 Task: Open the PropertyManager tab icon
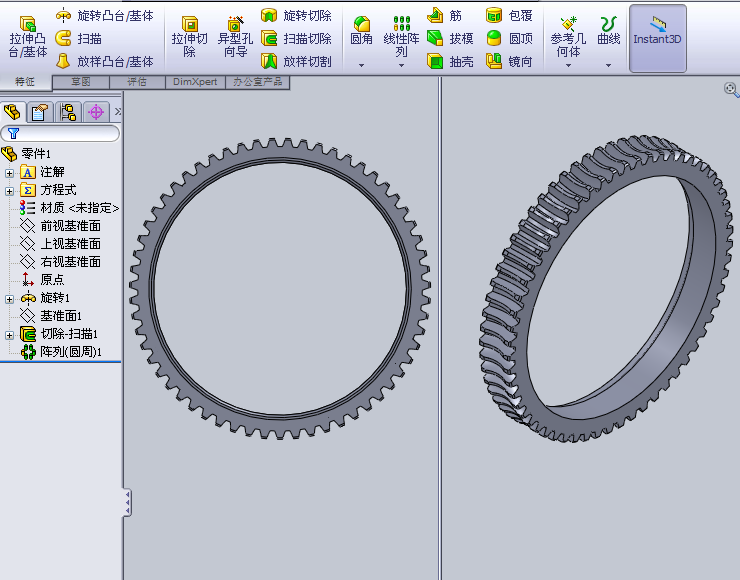click(x=40, y=112)
